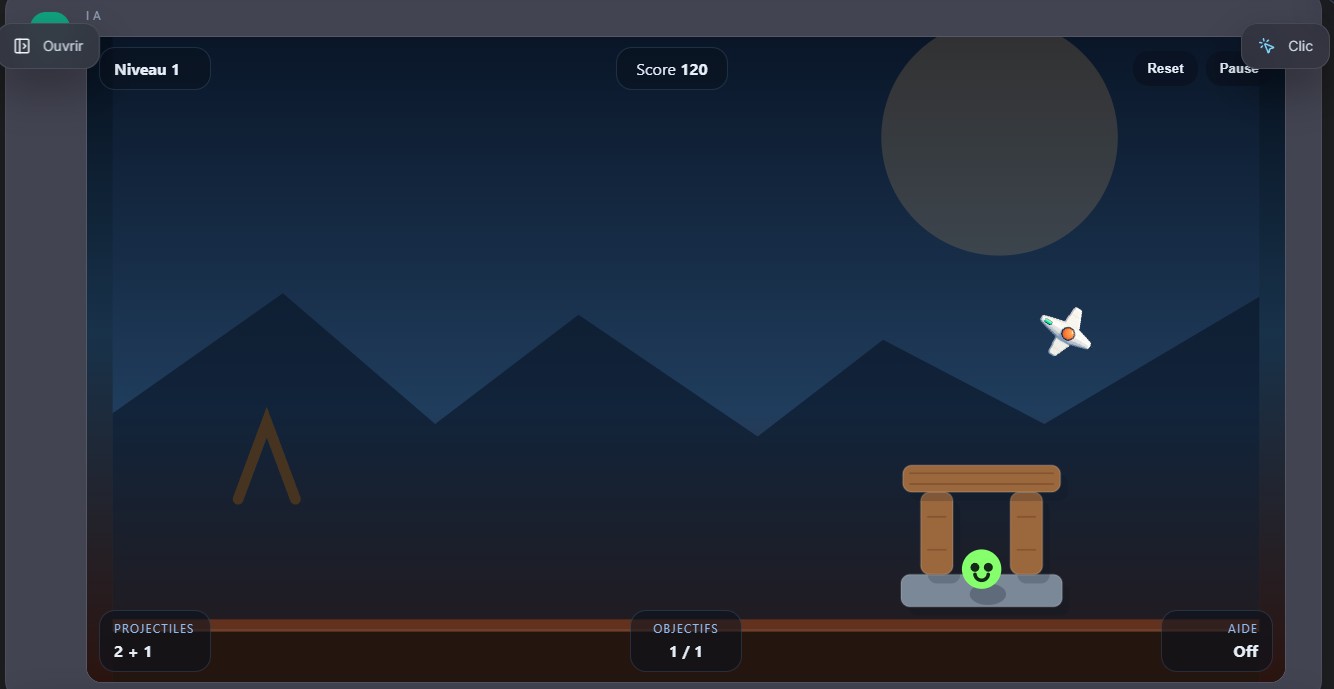This screenshot has height=689, width=1334.
Task: Select the Niveau 1 level label
Action: pyautogui.click(x=154, y=68)
